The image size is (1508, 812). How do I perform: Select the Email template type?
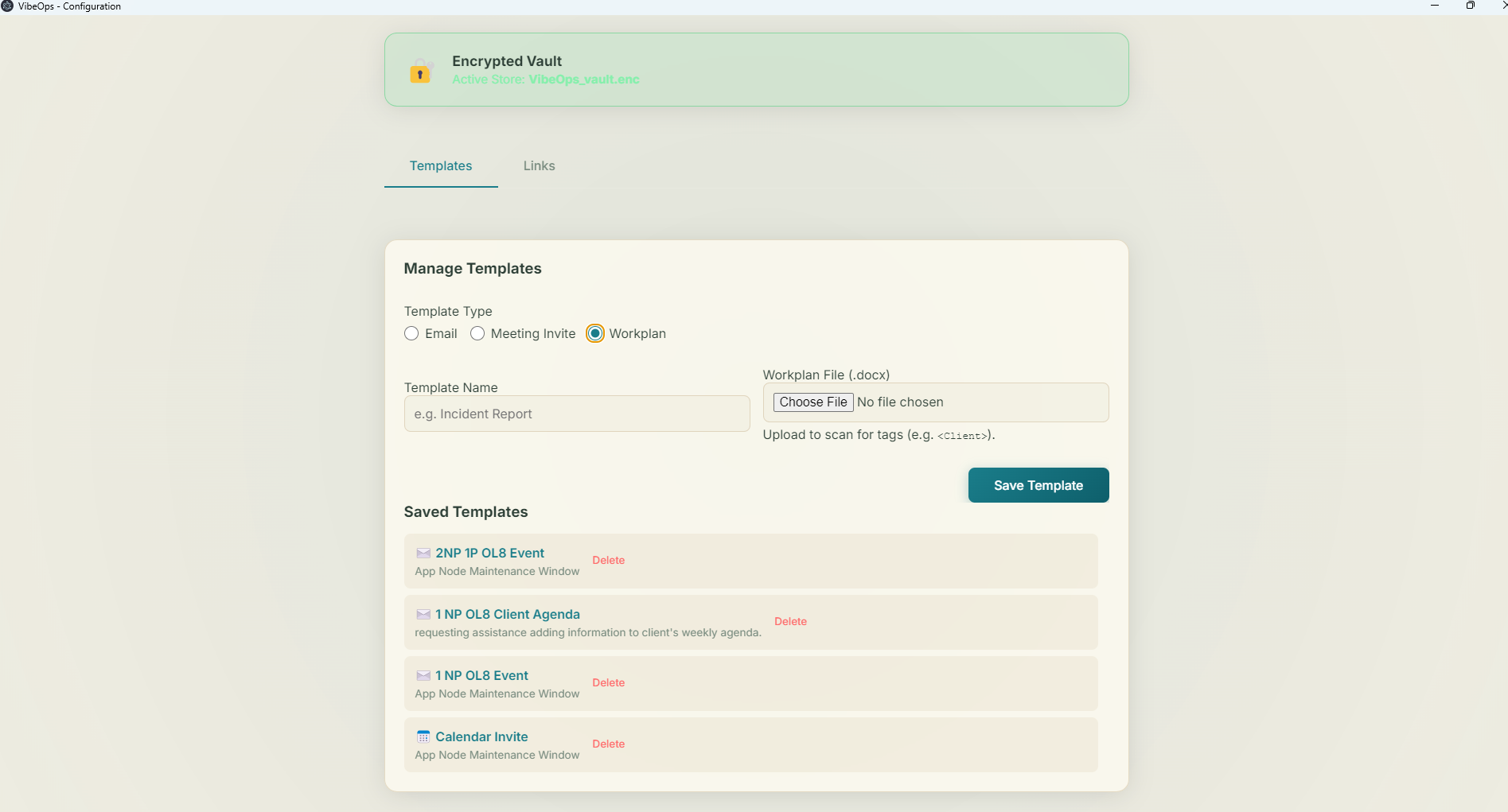(411, 333)
